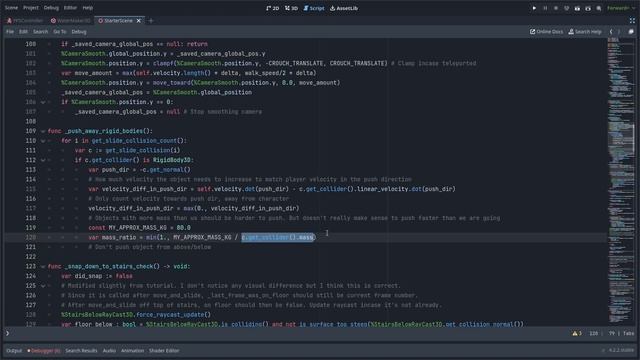Switch to the WaterMaker3D scene tab
The height and width of the screenshot is (360, 640).
(71, 20)
